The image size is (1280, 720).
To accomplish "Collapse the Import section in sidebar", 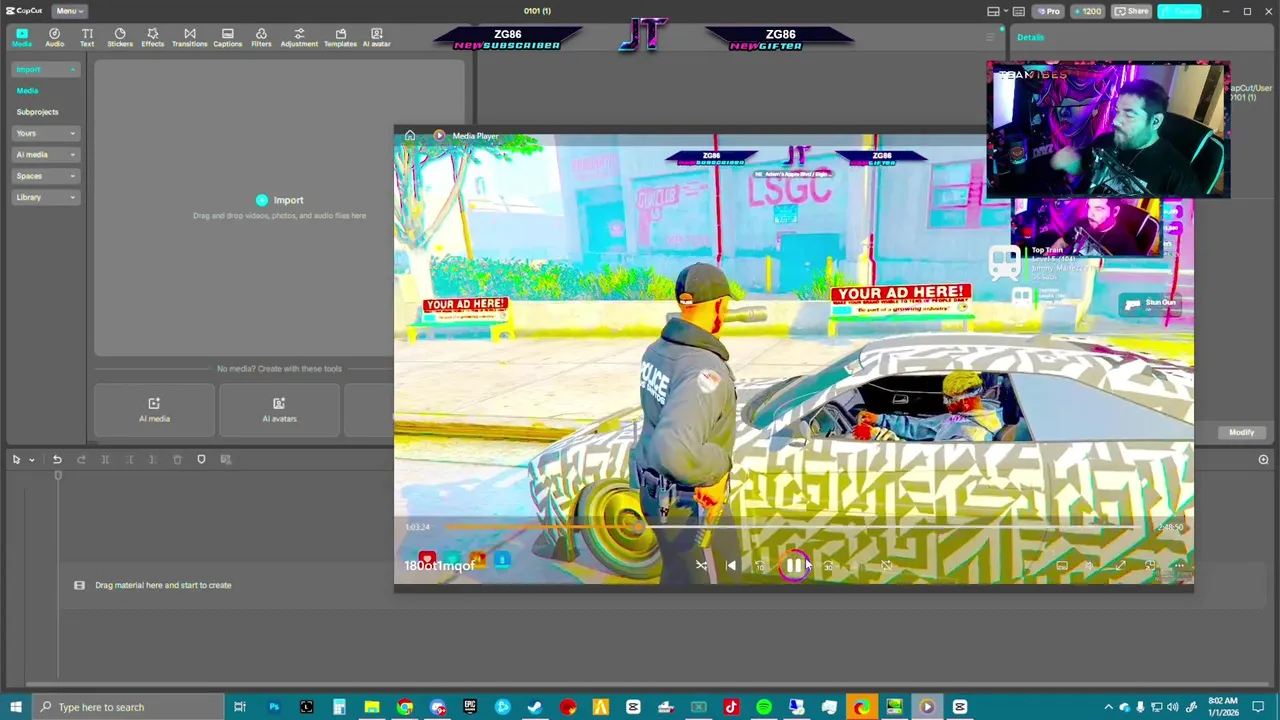I will coord(45,69).
